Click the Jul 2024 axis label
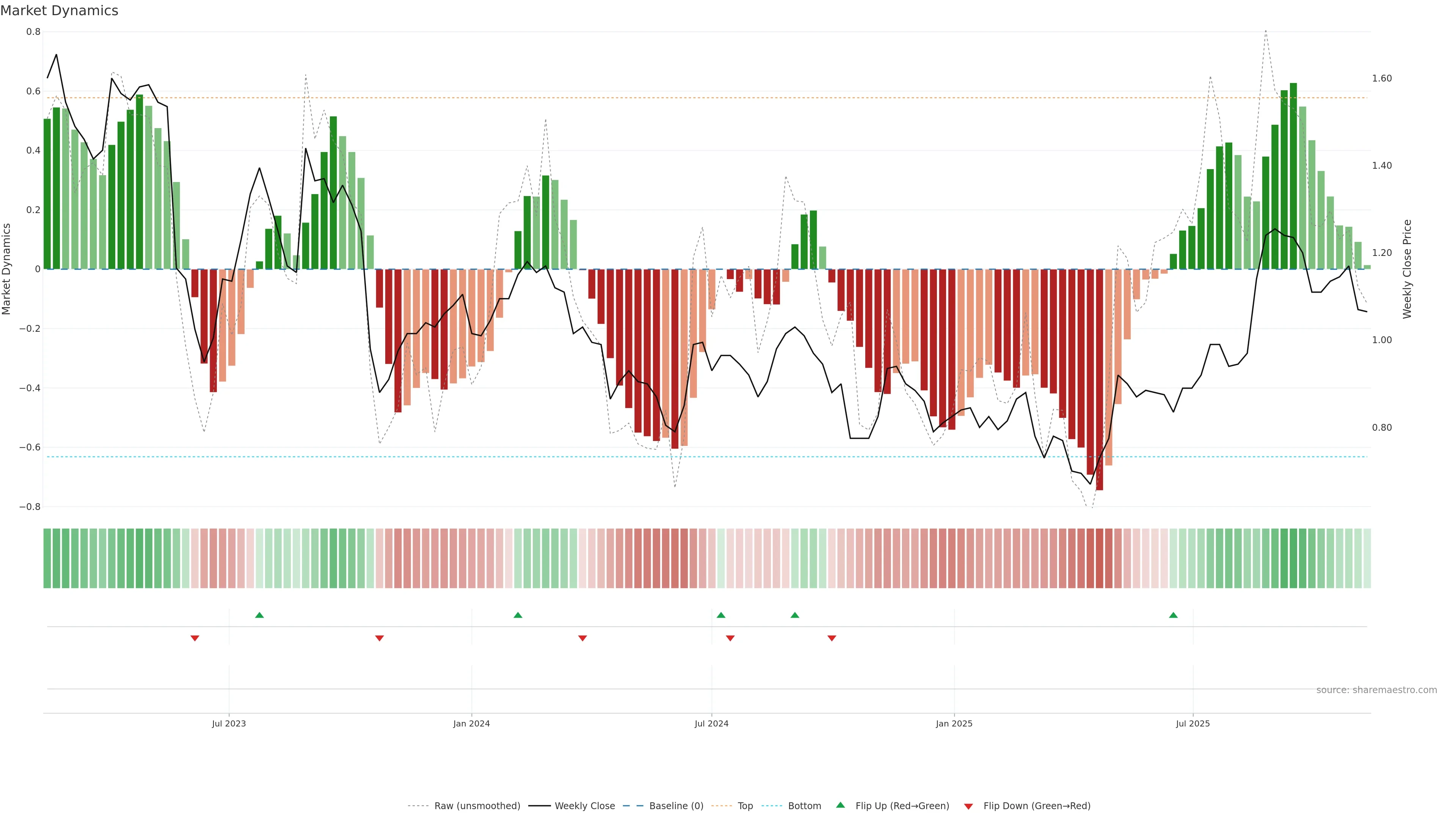The width and height of the screenshot is (1456, 819). (x=711, y=723)
